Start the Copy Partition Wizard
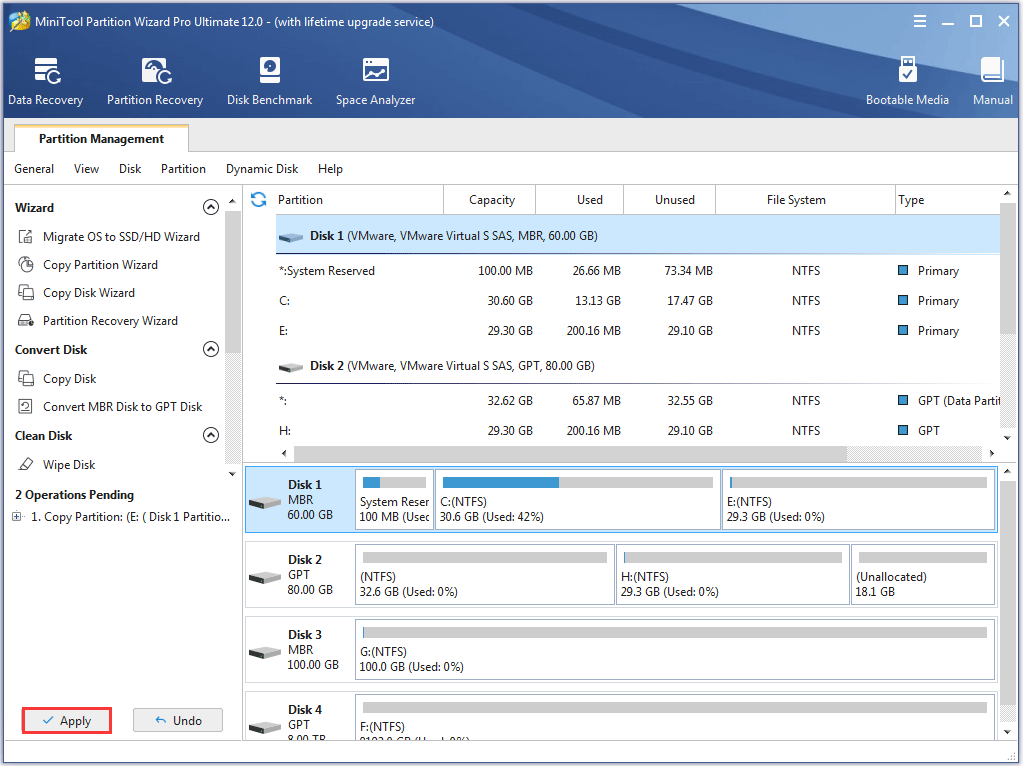The image size is (1023, 766). [x=100, y=264]
